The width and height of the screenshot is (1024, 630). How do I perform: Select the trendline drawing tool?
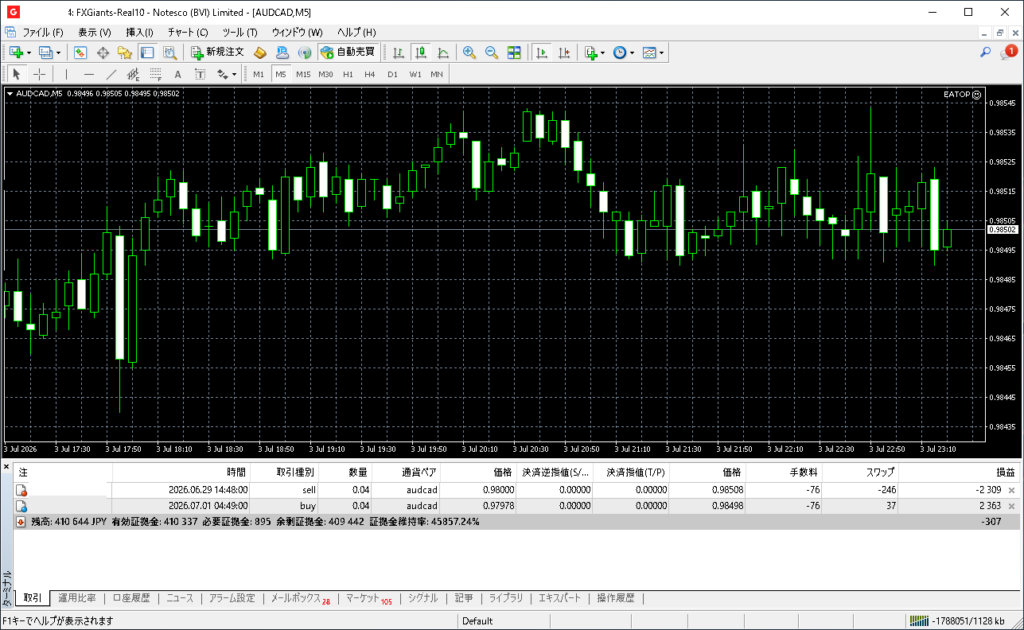[x=111, y=74]
